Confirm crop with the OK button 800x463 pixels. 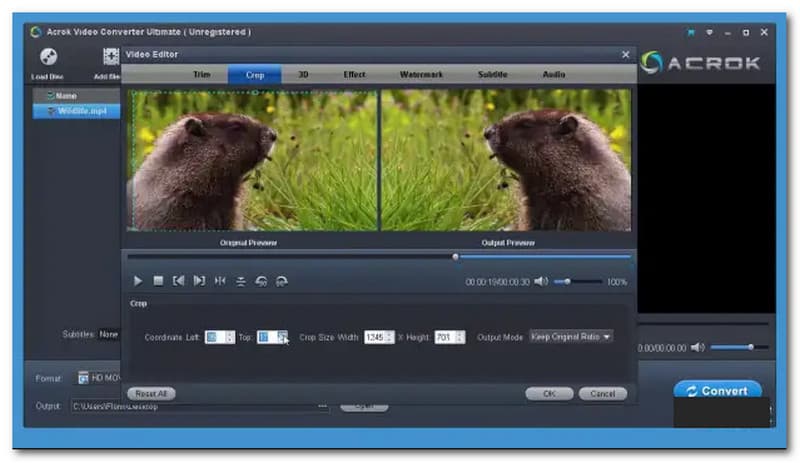pos(549,394)
